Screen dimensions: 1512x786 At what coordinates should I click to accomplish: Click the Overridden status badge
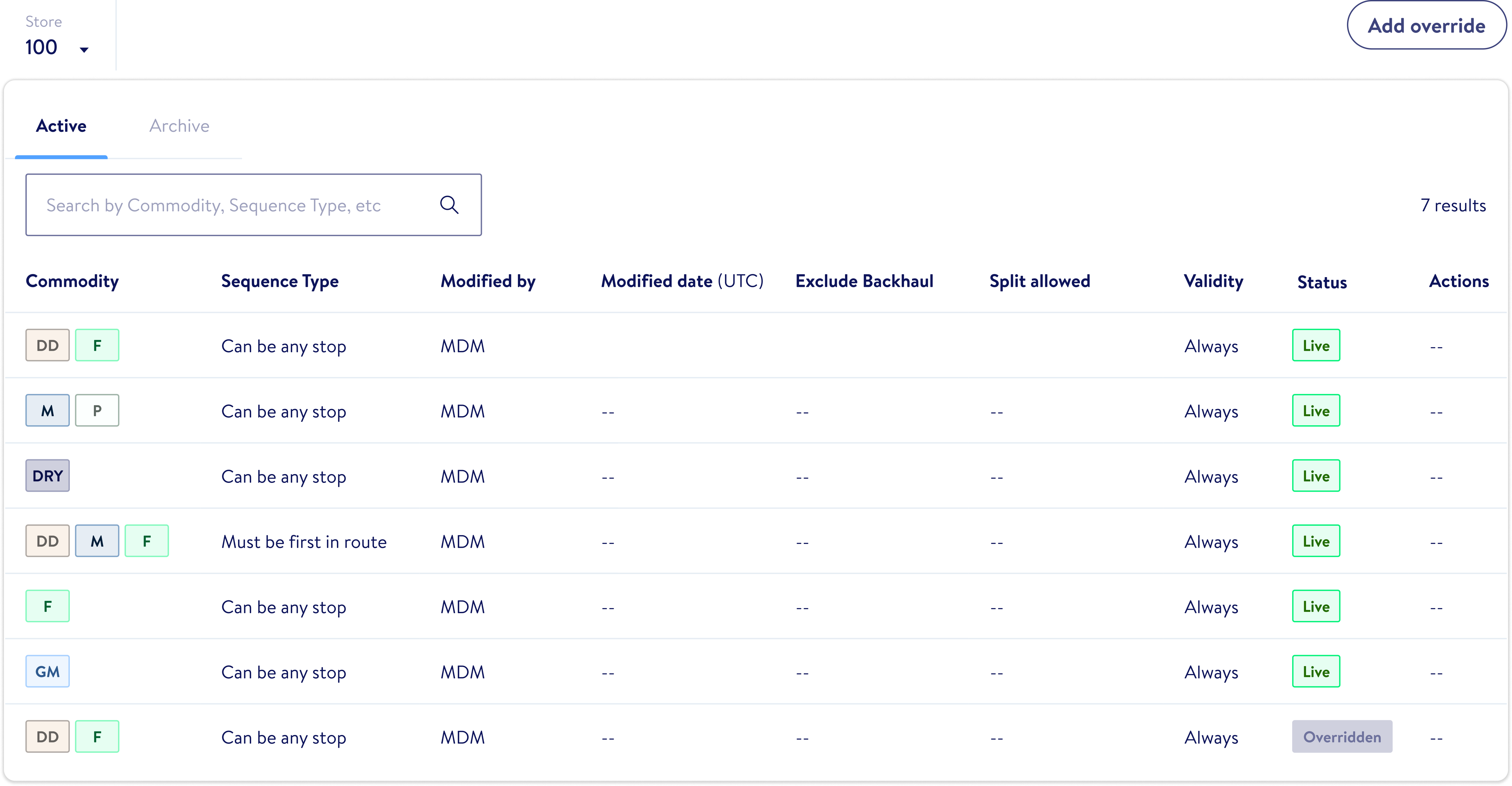(1342, 737)
